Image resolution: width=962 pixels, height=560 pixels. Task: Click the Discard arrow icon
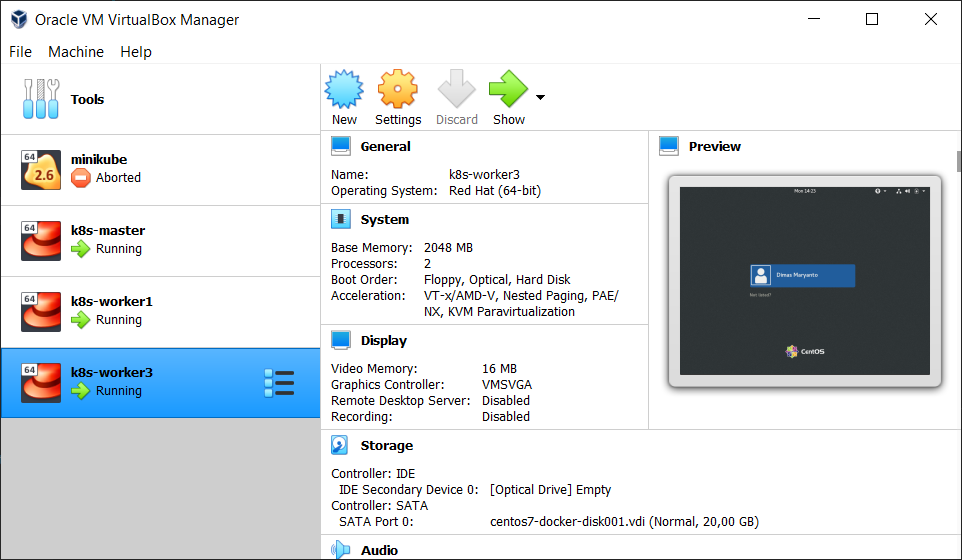tap(456, 89)
